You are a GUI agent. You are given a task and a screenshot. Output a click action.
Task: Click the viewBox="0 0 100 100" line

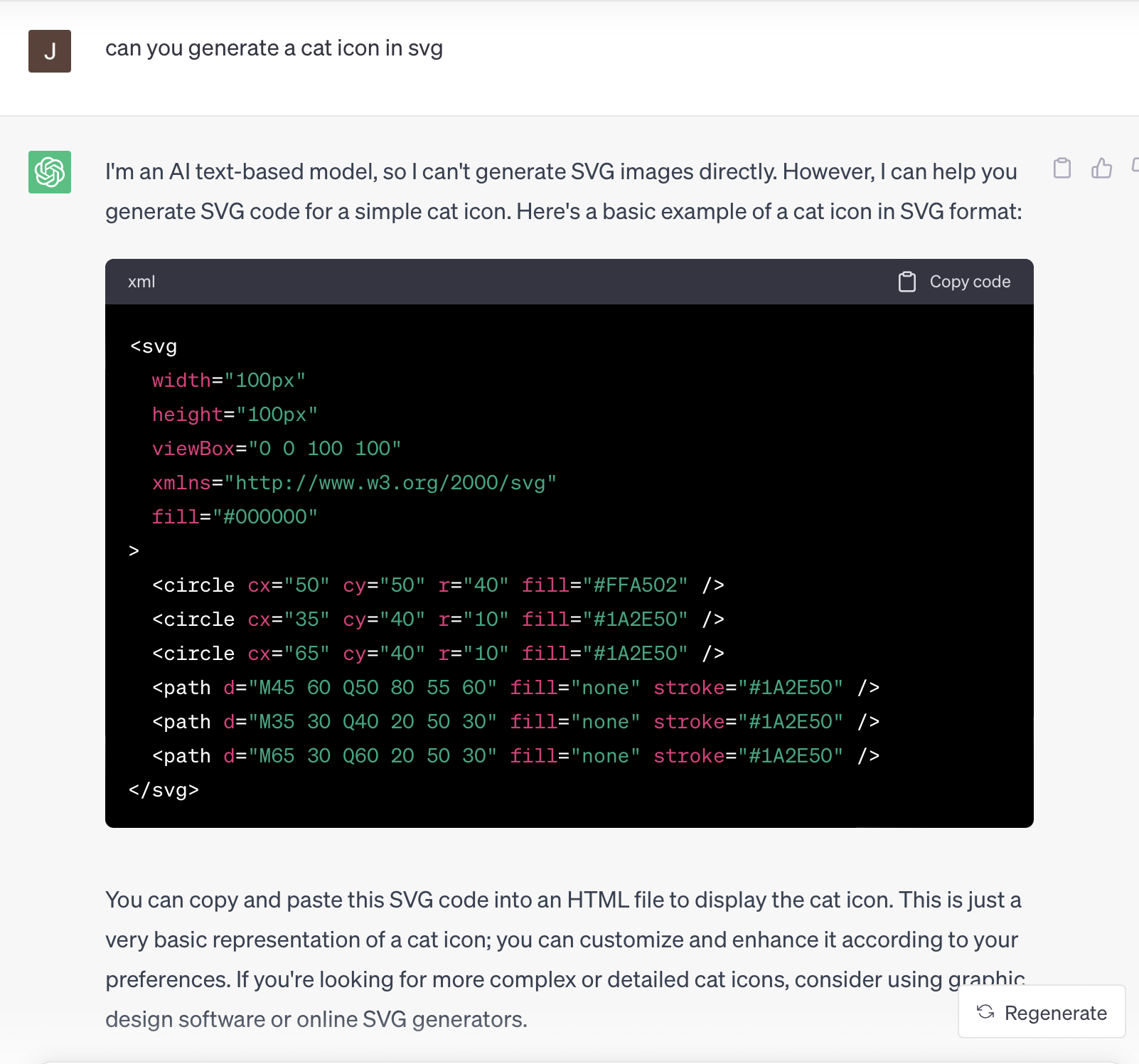tap(277, 449)
